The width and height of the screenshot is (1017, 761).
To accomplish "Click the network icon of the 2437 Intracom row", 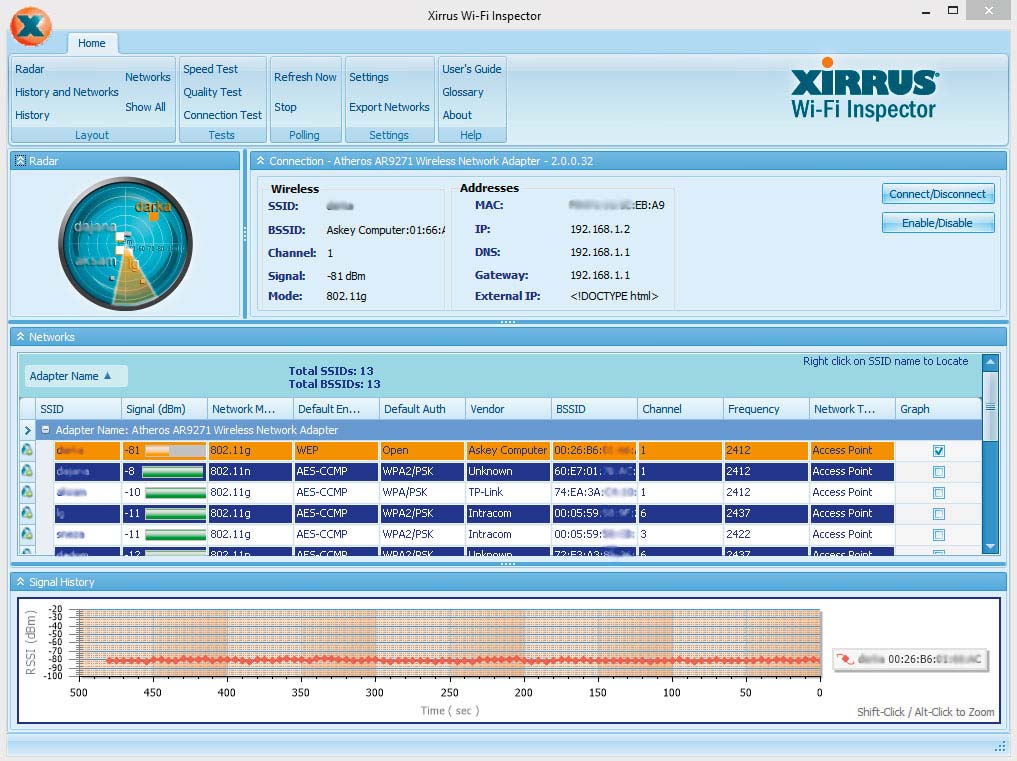I will click(27, 513).
